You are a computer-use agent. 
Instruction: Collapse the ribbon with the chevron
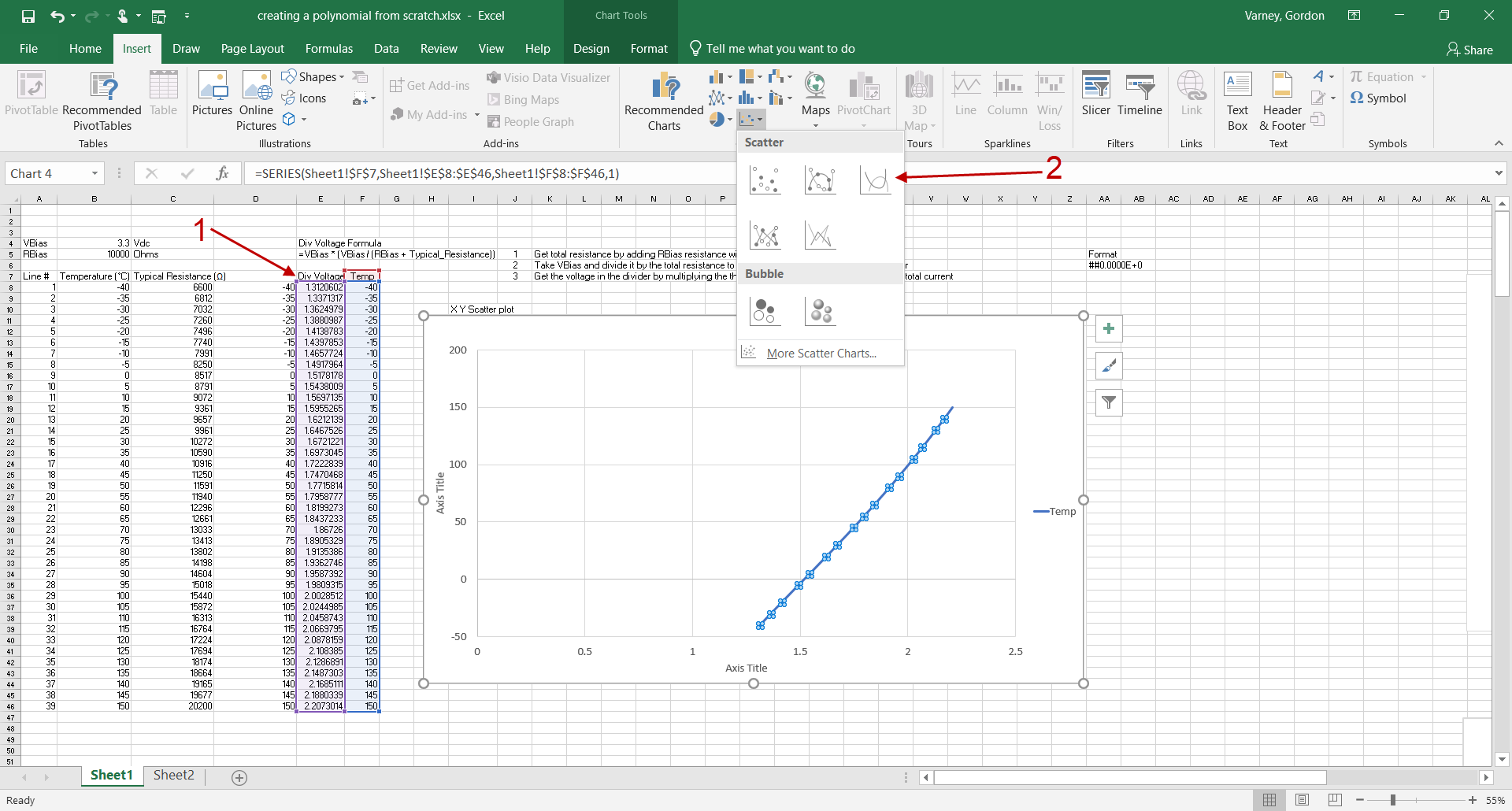pyautogui.click(x=1499, y=143)
